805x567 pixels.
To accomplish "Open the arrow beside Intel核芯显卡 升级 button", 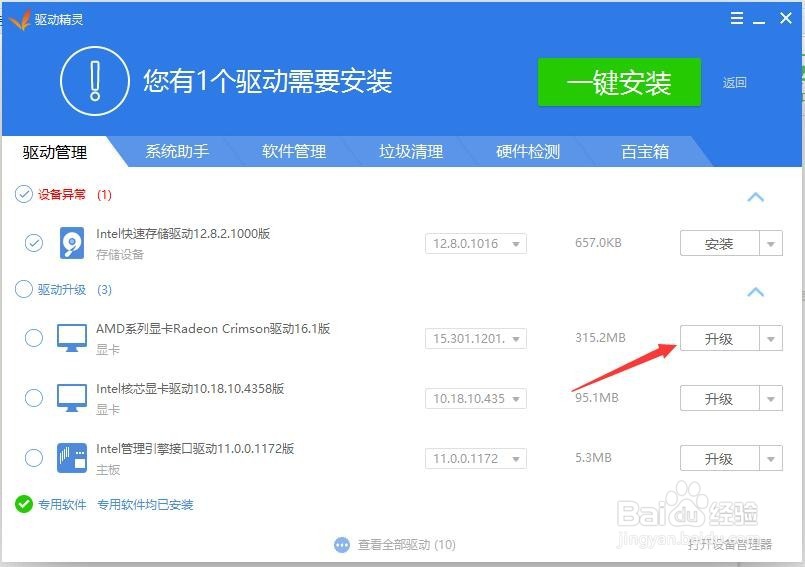I will pyautogui.click(x=771, y=399).
